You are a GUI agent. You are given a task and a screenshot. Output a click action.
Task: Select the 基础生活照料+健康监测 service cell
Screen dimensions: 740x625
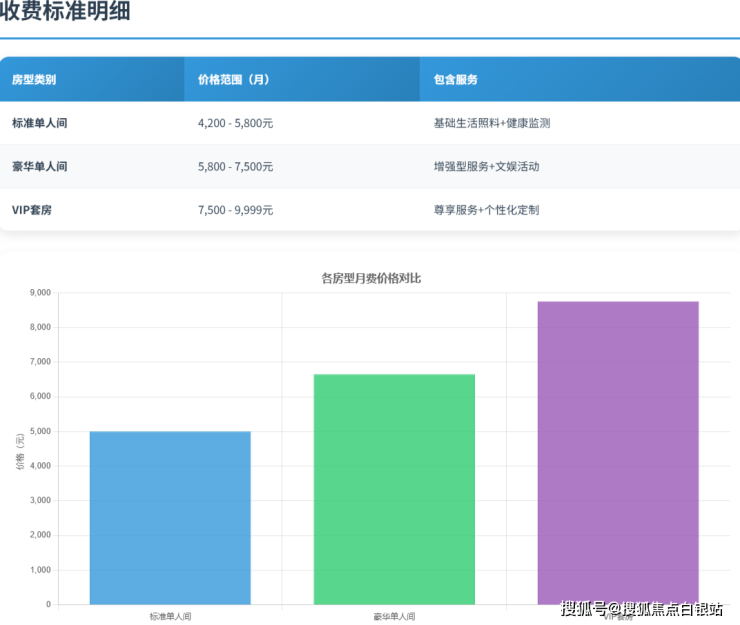click(491, 123)
